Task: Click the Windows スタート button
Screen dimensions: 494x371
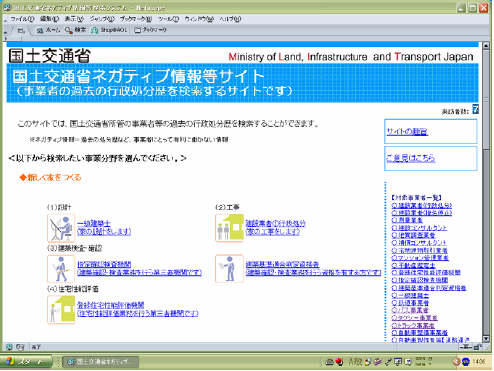Action: (26, 362)
